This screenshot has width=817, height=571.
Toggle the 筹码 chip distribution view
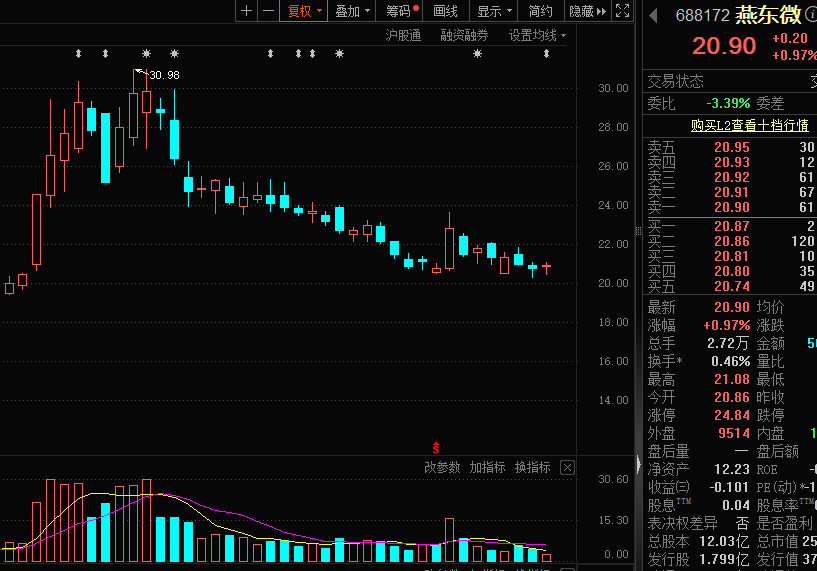coord(402,11)
